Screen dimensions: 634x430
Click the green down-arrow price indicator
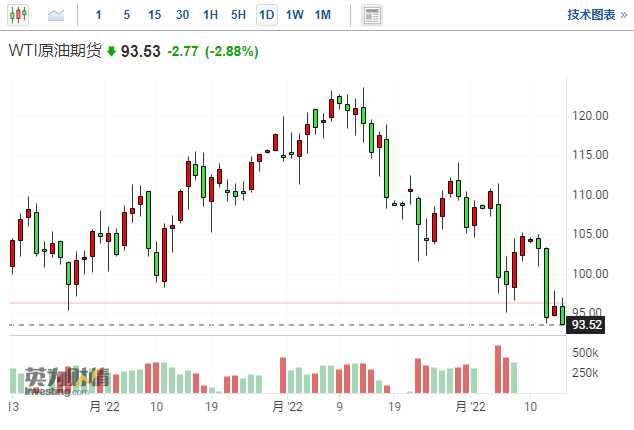(x=111, y=51)
